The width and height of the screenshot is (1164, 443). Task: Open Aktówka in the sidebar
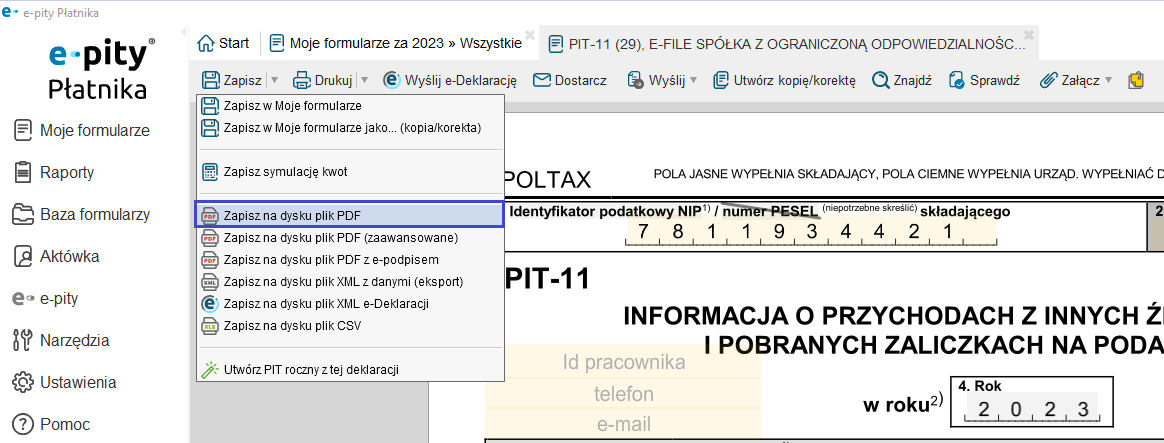click(57, 257)
